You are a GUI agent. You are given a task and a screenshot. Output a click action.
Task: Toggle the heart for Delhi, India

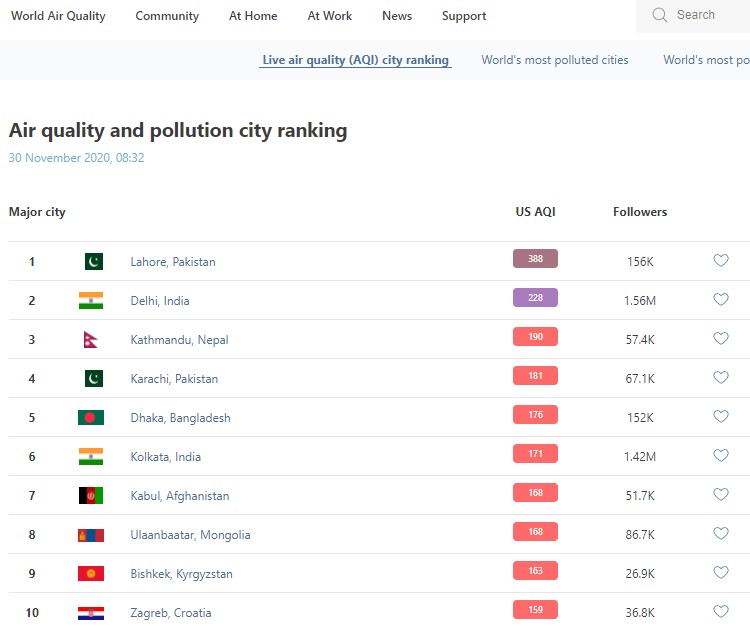pos(720,300)
